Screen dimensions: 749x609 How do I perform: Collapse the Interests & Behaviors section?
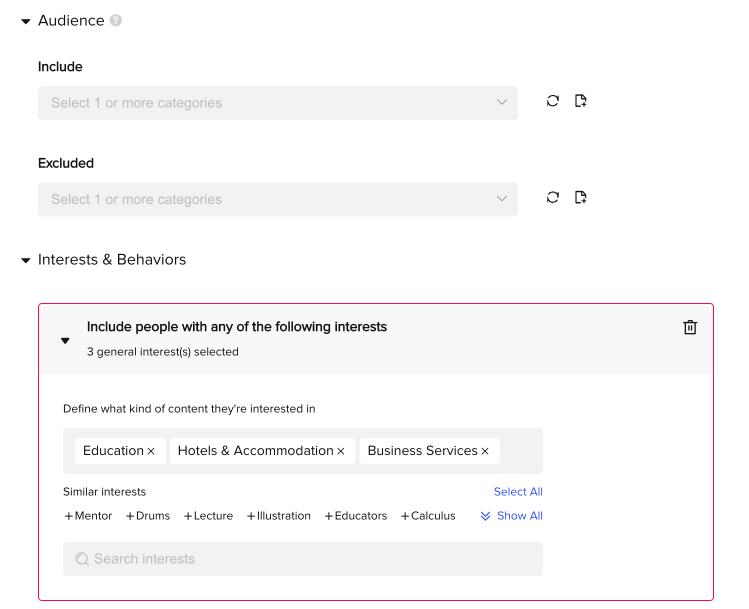click(x=26, y=260)
